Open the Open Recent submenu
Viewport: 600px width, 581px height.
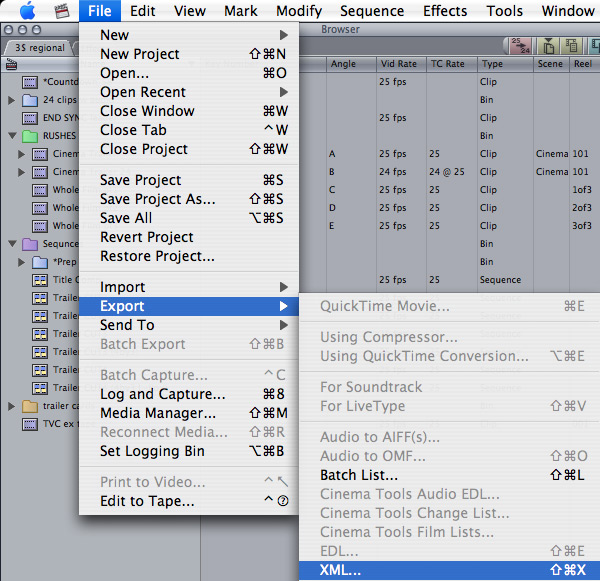[189, 92]
